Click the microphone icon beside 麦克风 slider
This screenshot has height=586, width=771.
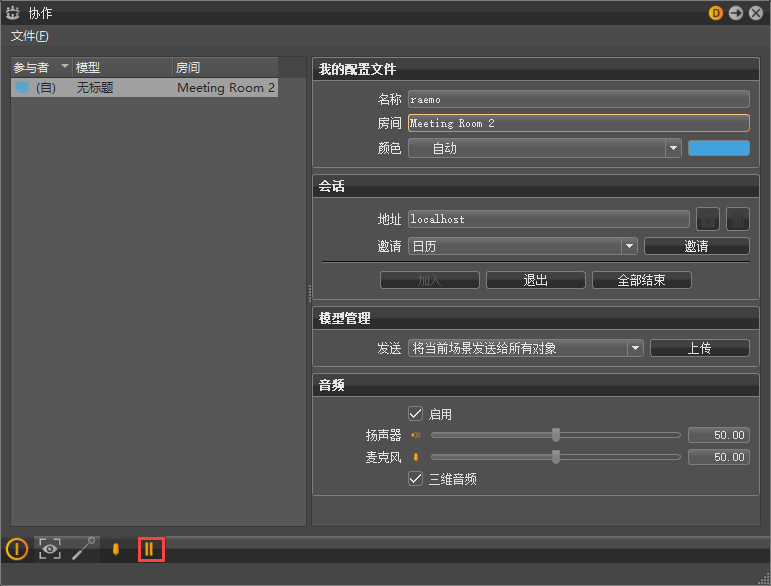[x=416, y=457]
